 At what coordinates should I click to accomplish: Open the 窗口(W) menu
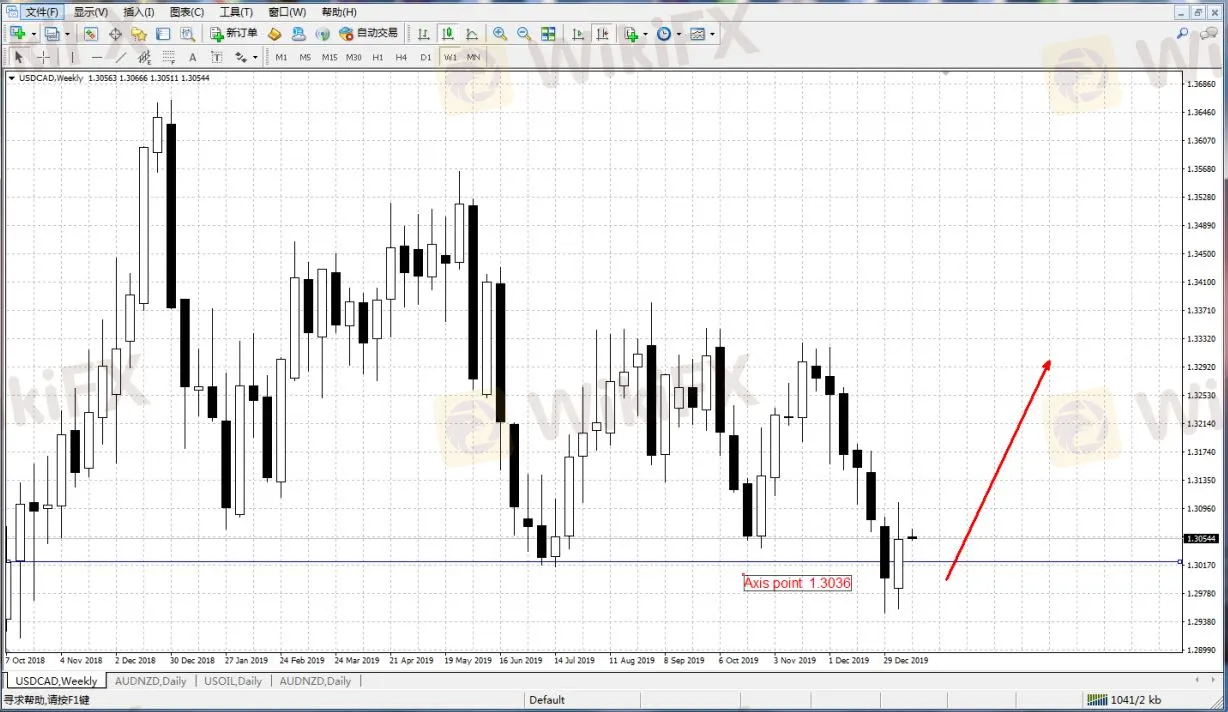(288, 12)
